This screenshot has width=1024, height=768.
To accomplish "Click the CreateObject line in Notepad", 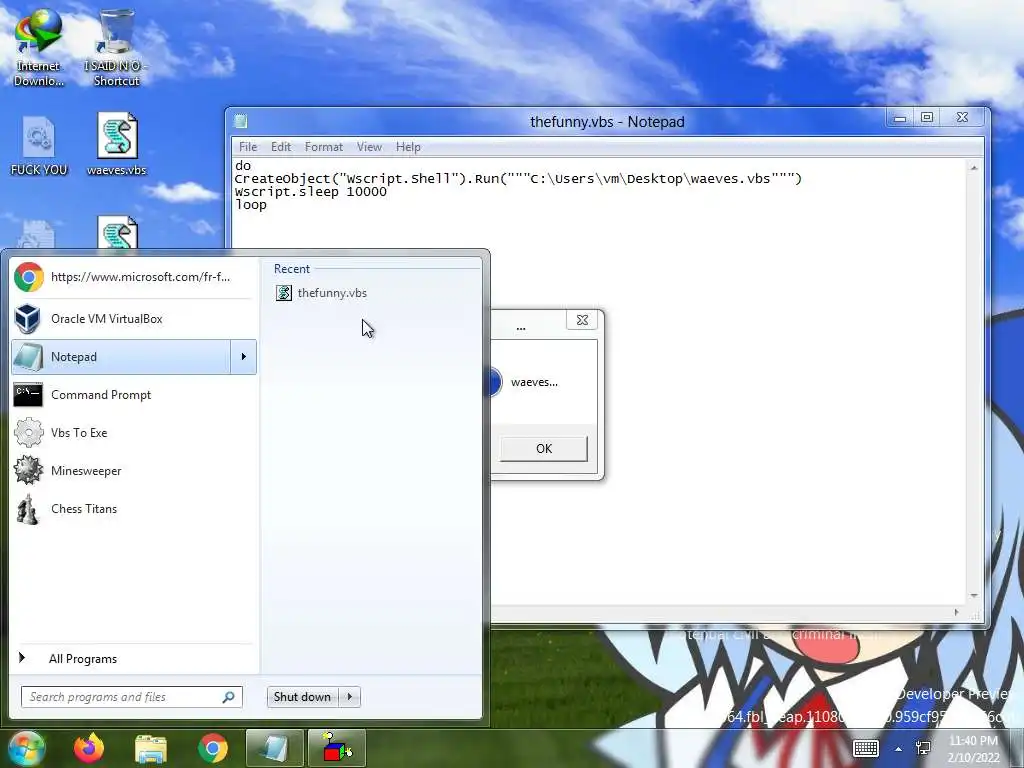I will pyautogui.click(x=518, y=179).
